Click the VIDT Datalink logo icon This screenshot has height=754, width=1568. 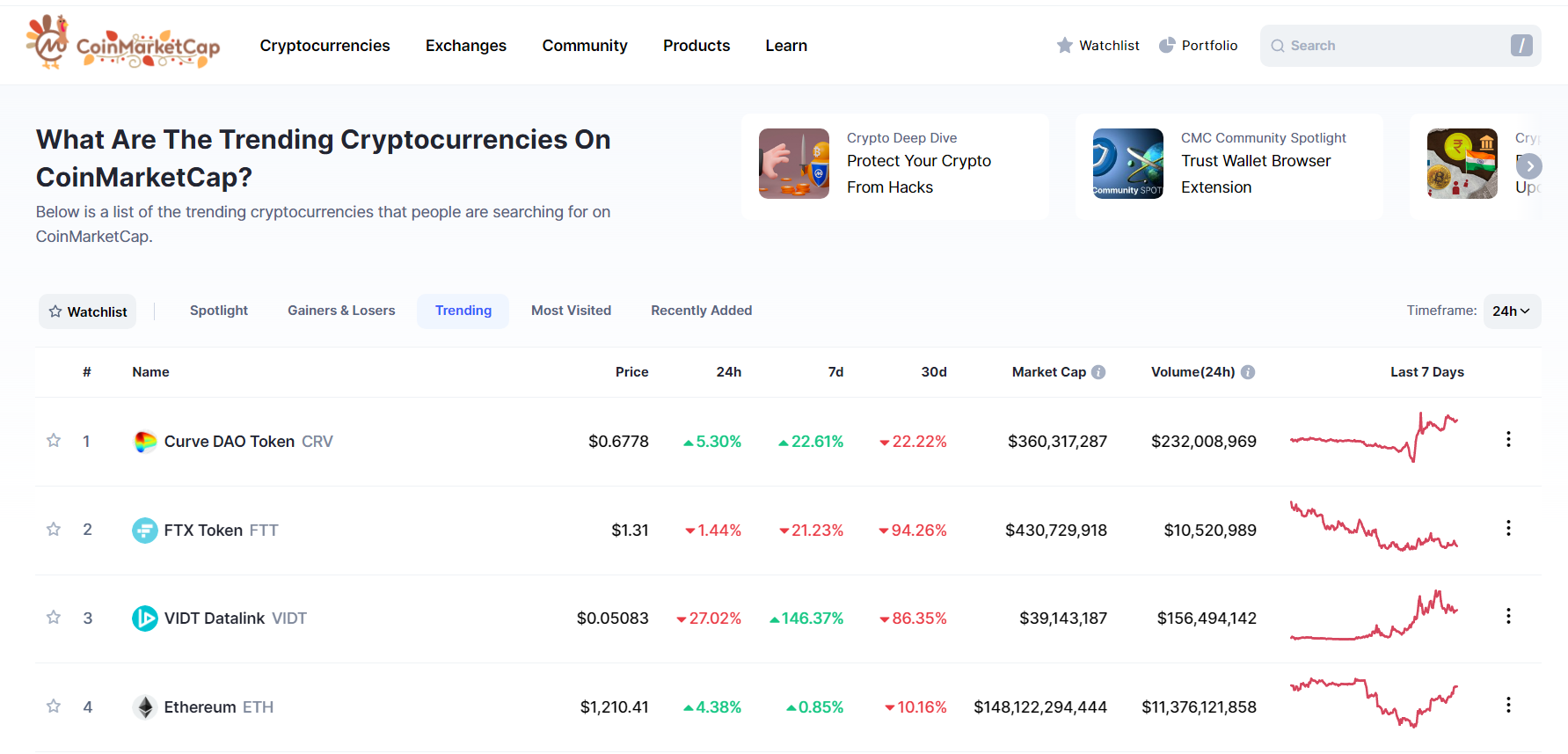145,619
